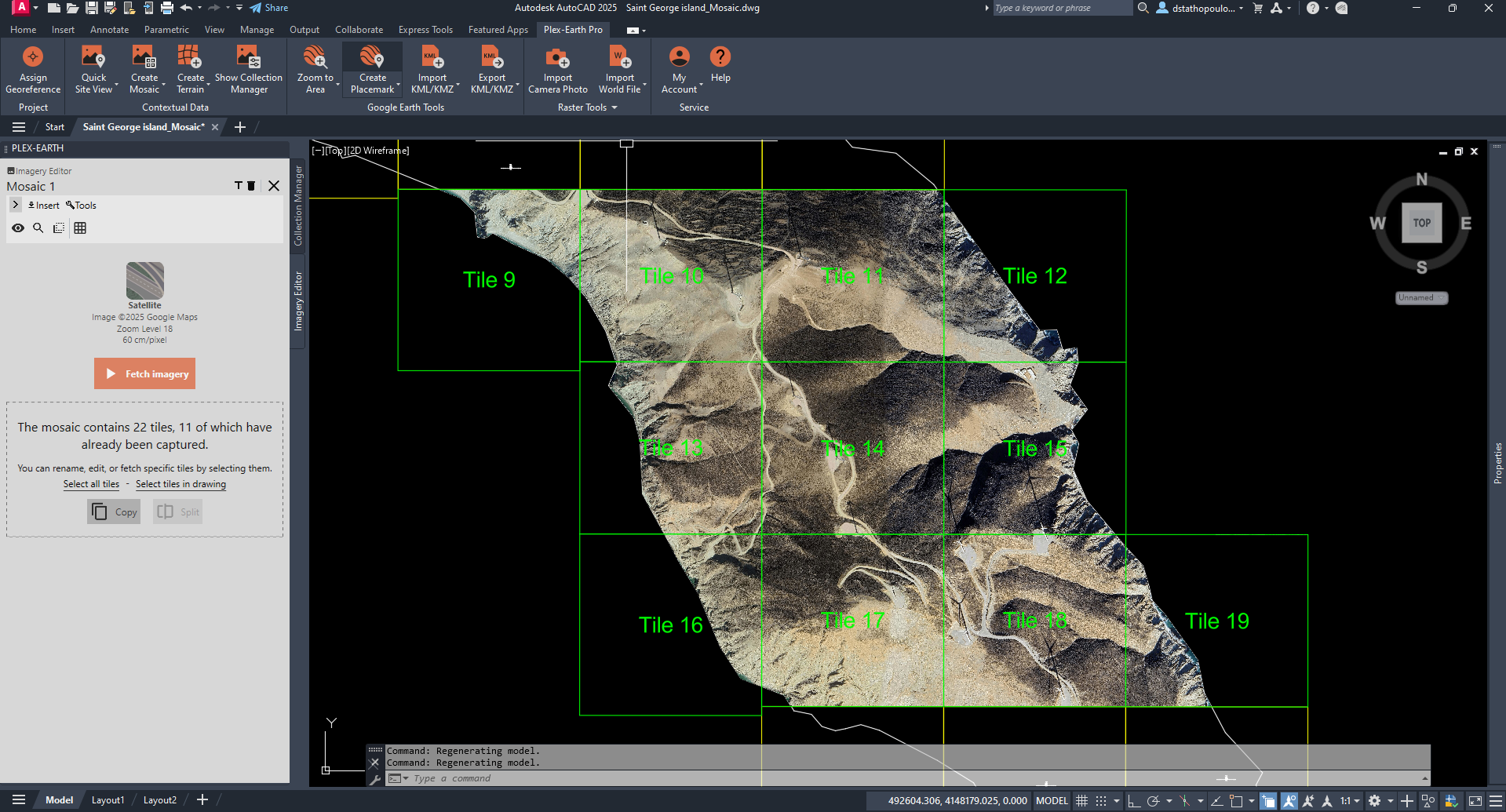Click the ViewCube TOP face
Screen dimensions: 1506x812
1421,223
